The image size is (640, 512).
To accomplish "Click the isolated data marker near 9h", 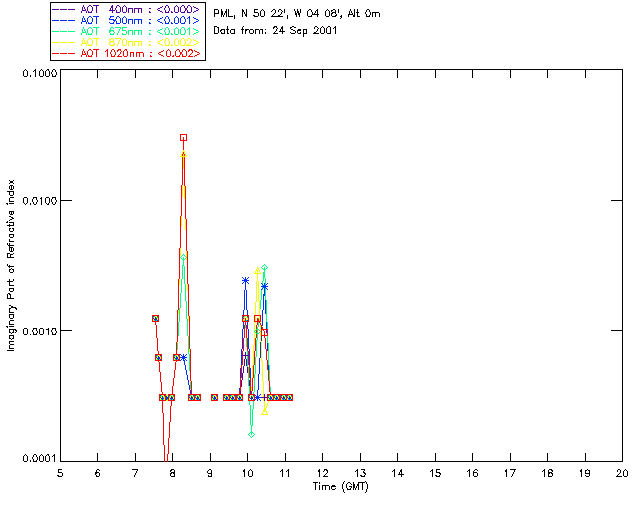I will point(214,397).
